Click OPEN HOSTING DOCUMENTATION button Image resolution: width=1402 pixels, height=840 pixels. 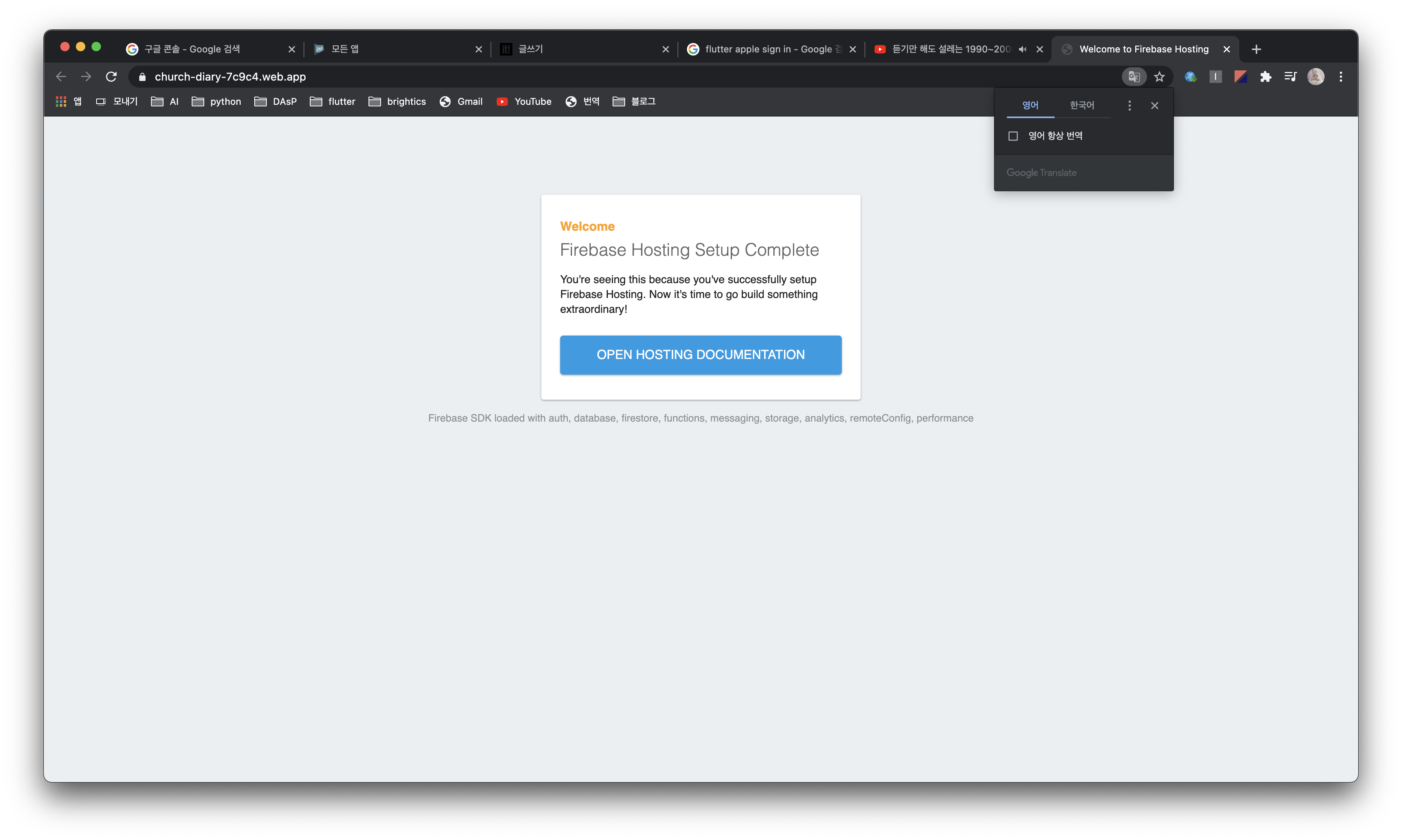pos(701,354)
